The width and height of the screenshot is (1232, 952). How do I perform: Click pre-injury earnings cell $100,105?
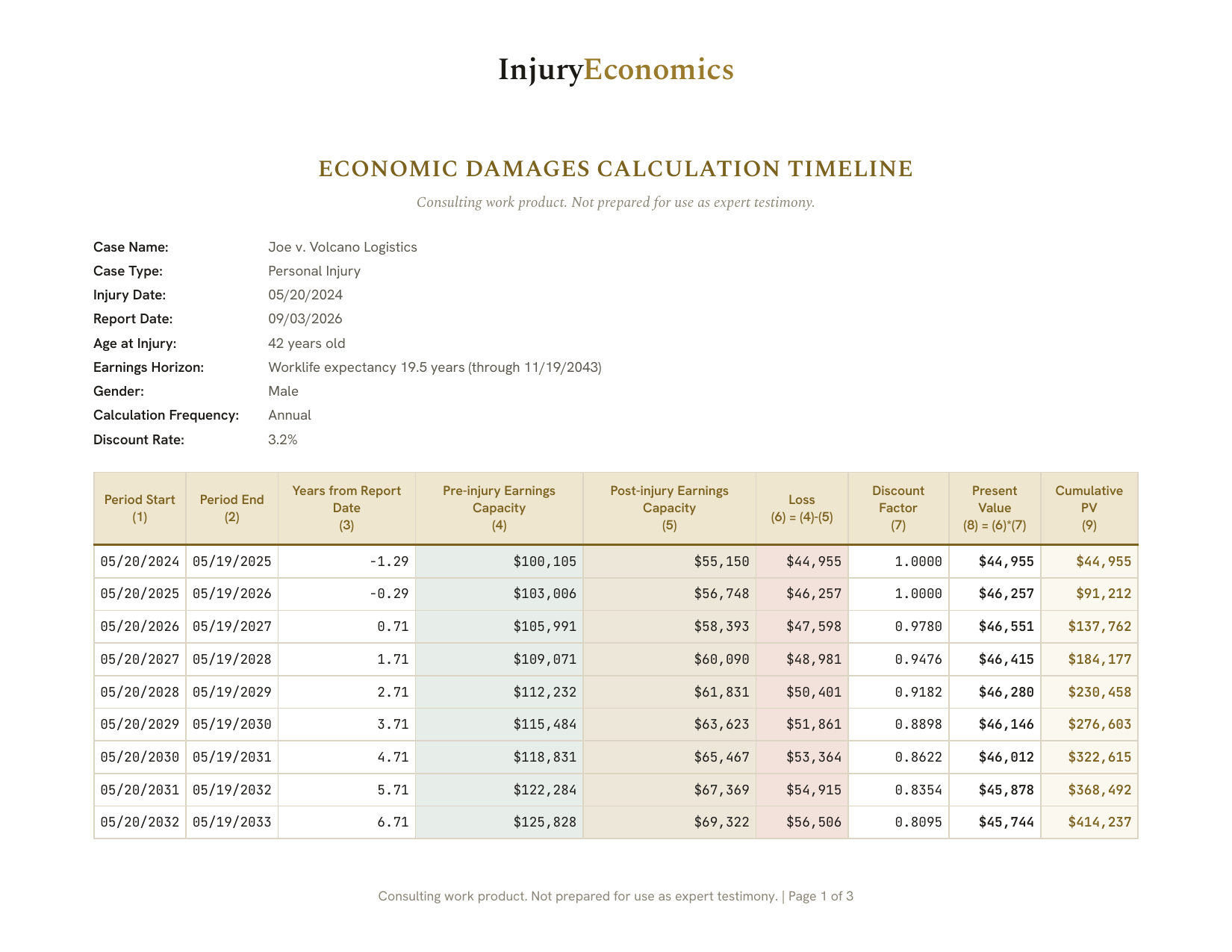pos(499,561)
